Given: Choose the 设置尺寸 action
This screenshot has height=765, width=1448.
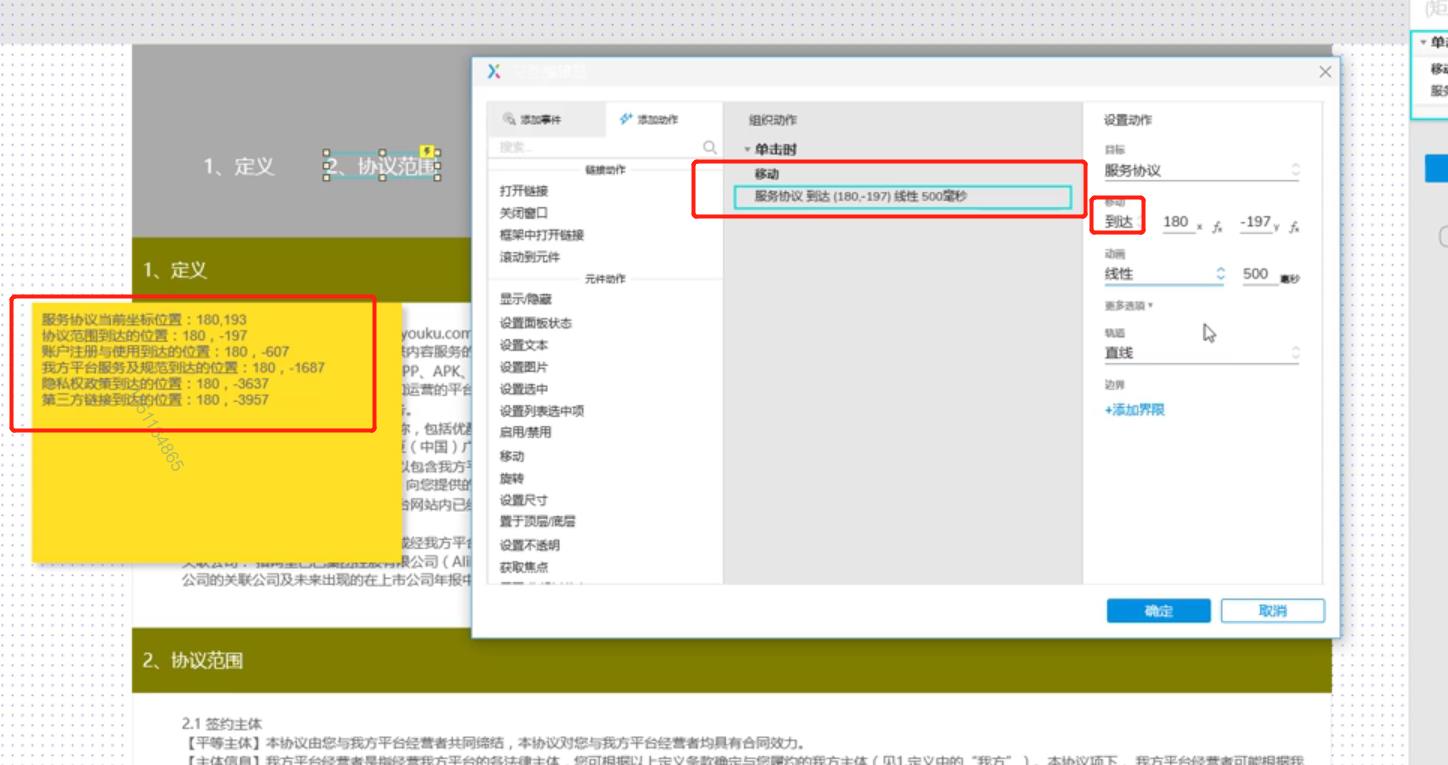Looking at the screenshot, I should 524,500.
